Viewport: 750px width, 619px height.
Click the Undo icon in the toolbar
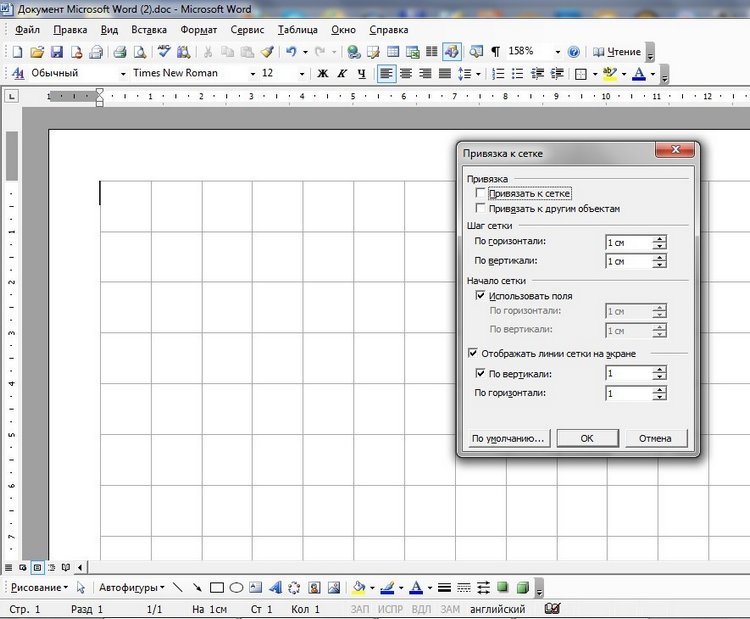pos(291,52)
